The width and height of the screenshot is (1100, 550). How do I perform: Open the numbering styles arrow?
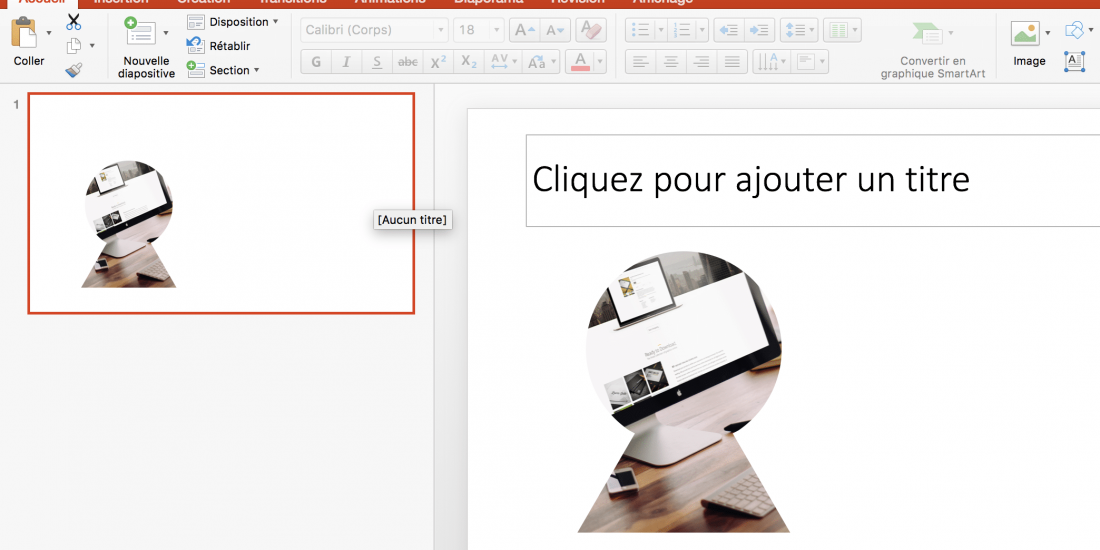pos(702,30)
